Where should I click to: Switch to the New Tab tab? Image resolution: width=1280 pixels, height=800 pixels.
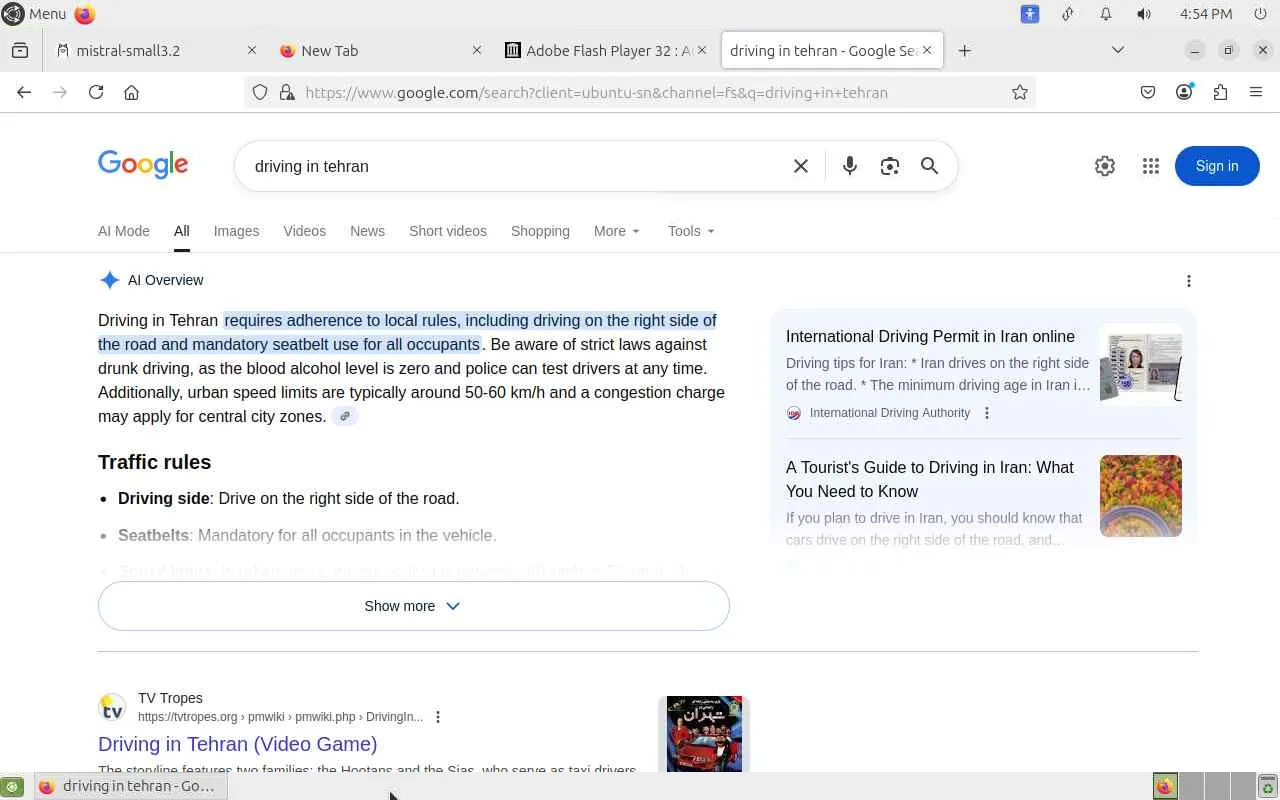point(381,50)
